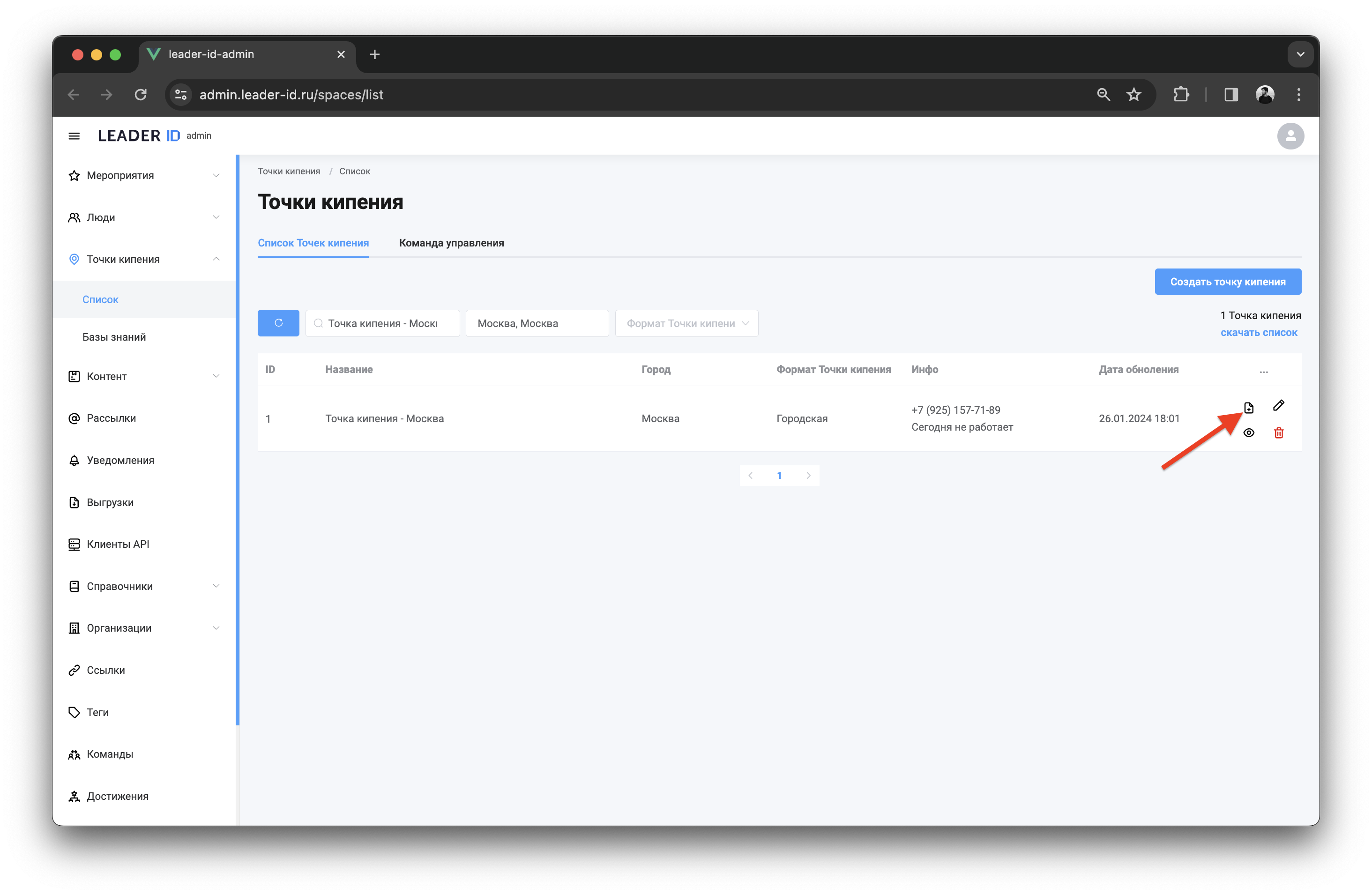
Task: Bookmark page with the star icon
Action: point(1134,95)
